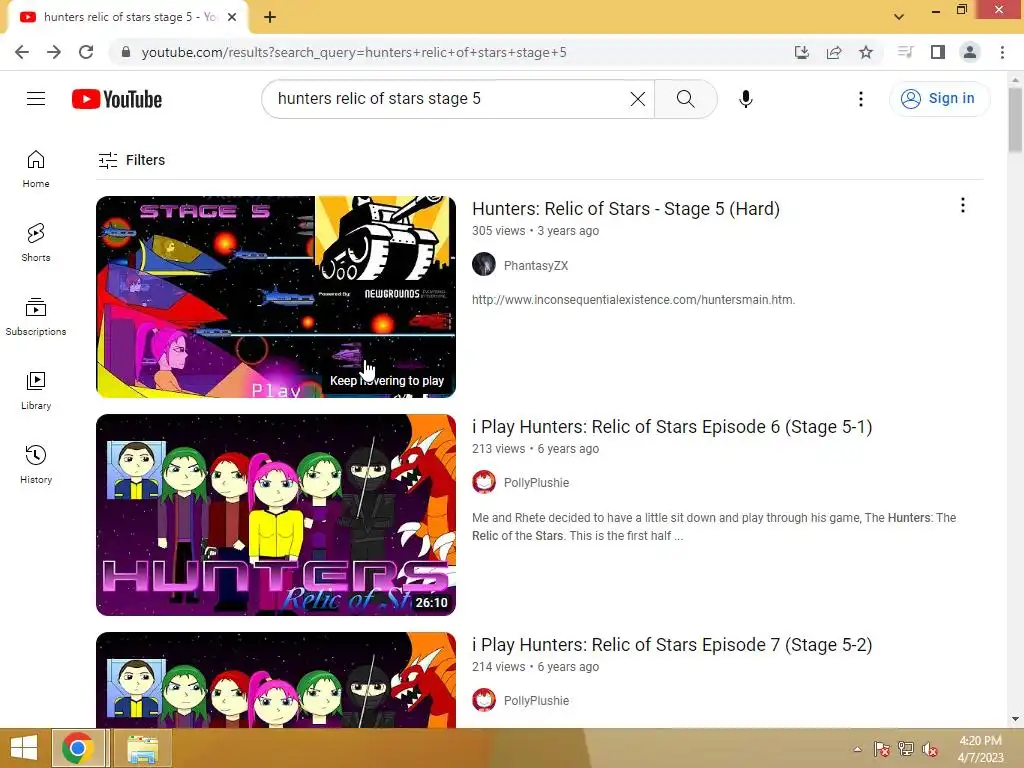Screen dimensions: 1024x768
Task: Open three-dot menu for Stage 5 (Hard) video
Action: 963,206
